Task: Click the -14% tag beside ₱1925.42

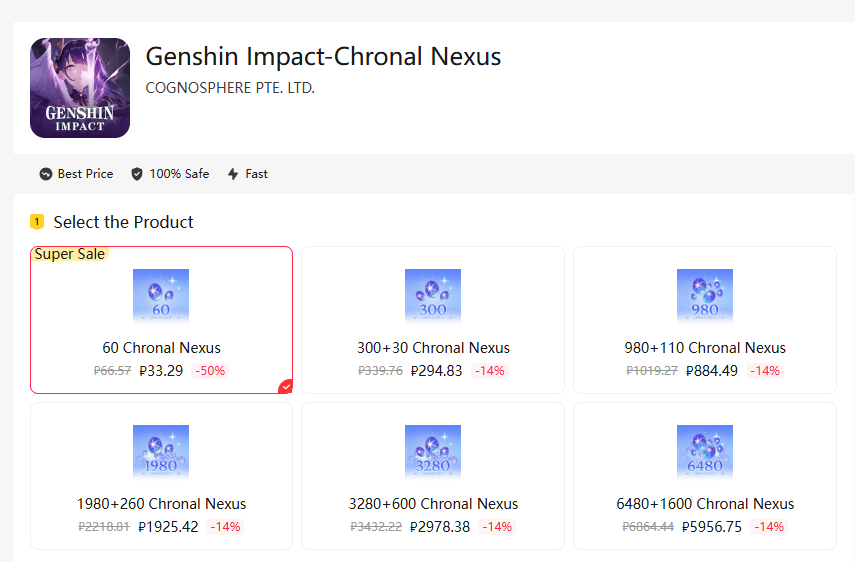Action: click(x=225, y=527)
